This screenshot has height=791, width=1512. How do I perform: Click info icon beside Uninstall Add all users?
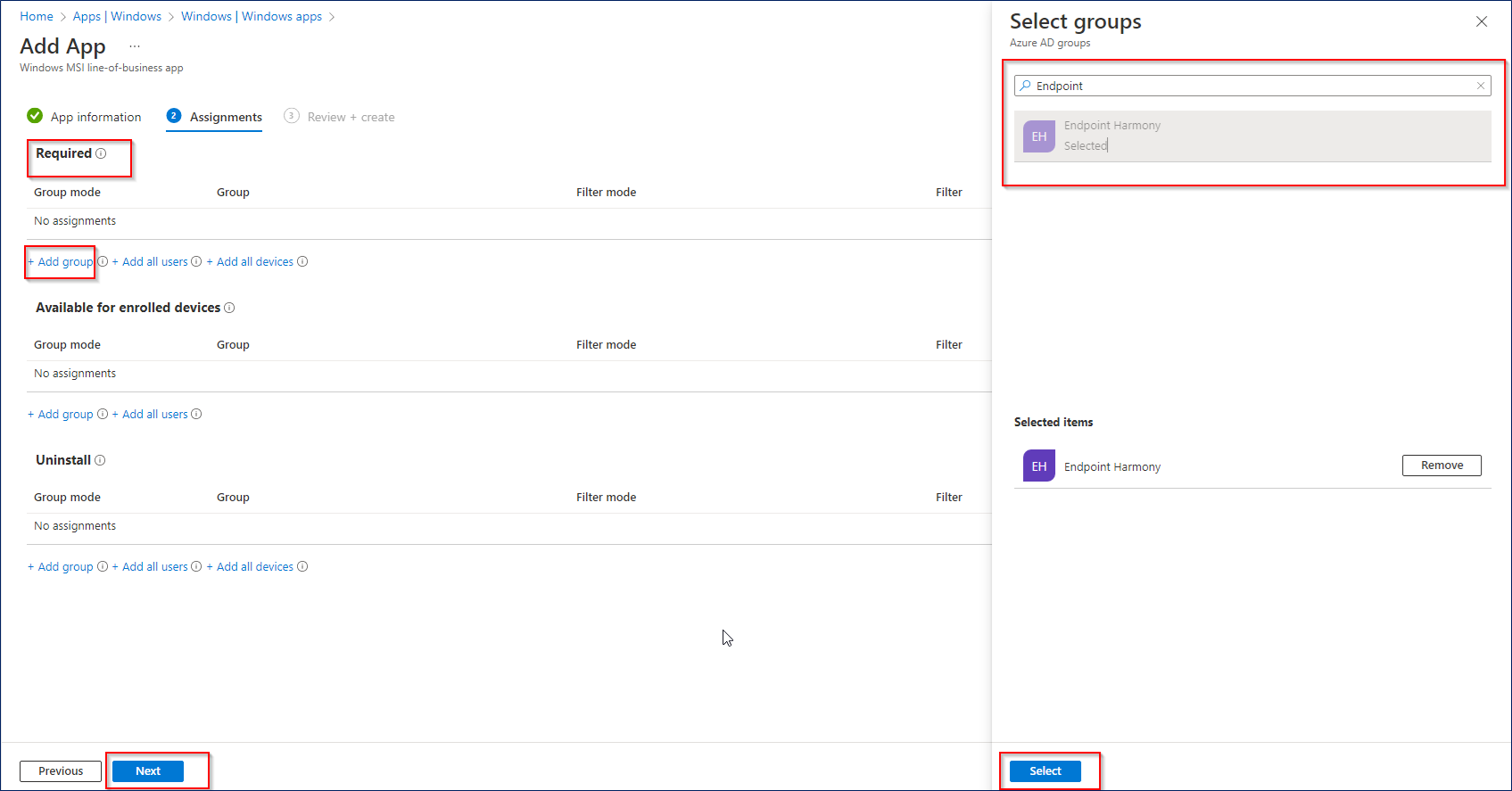pyautogui.click(x=196, y=566)
